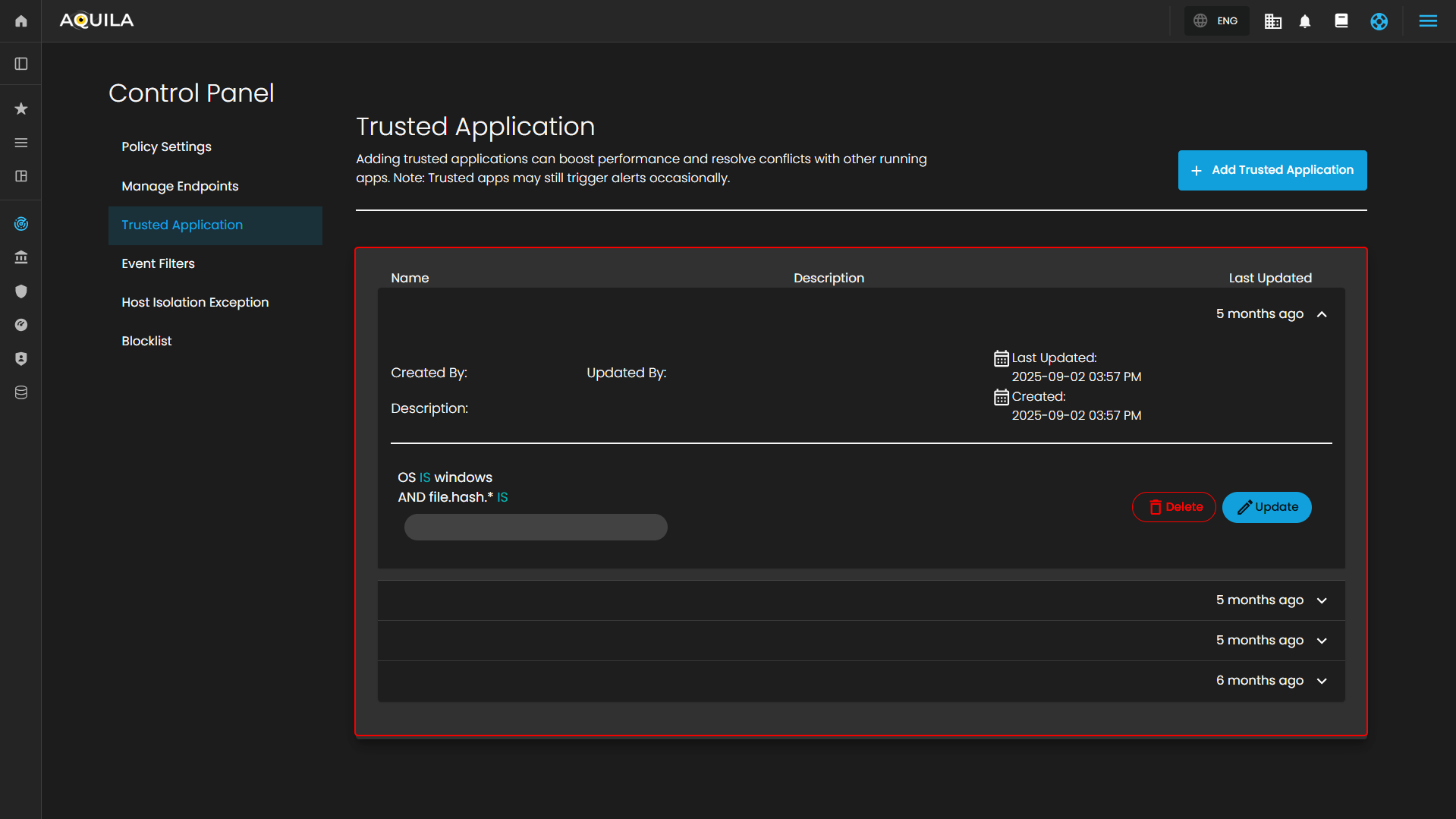Viewport: 1456px width, 819px height.
Task: Click the home icon in the sidebar
Action: pos(21,20)
